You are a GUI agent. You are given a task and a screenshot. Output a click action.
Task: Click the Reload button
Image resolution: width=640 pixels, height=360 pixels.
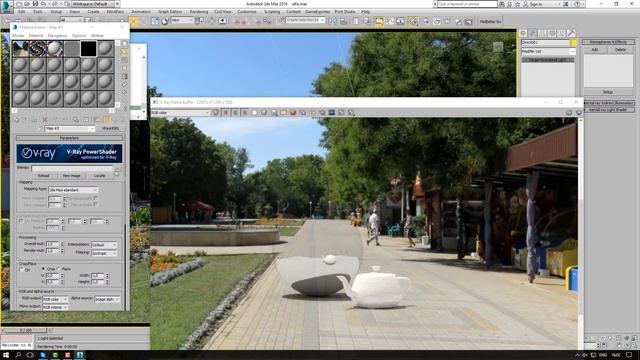click(43, 176)
